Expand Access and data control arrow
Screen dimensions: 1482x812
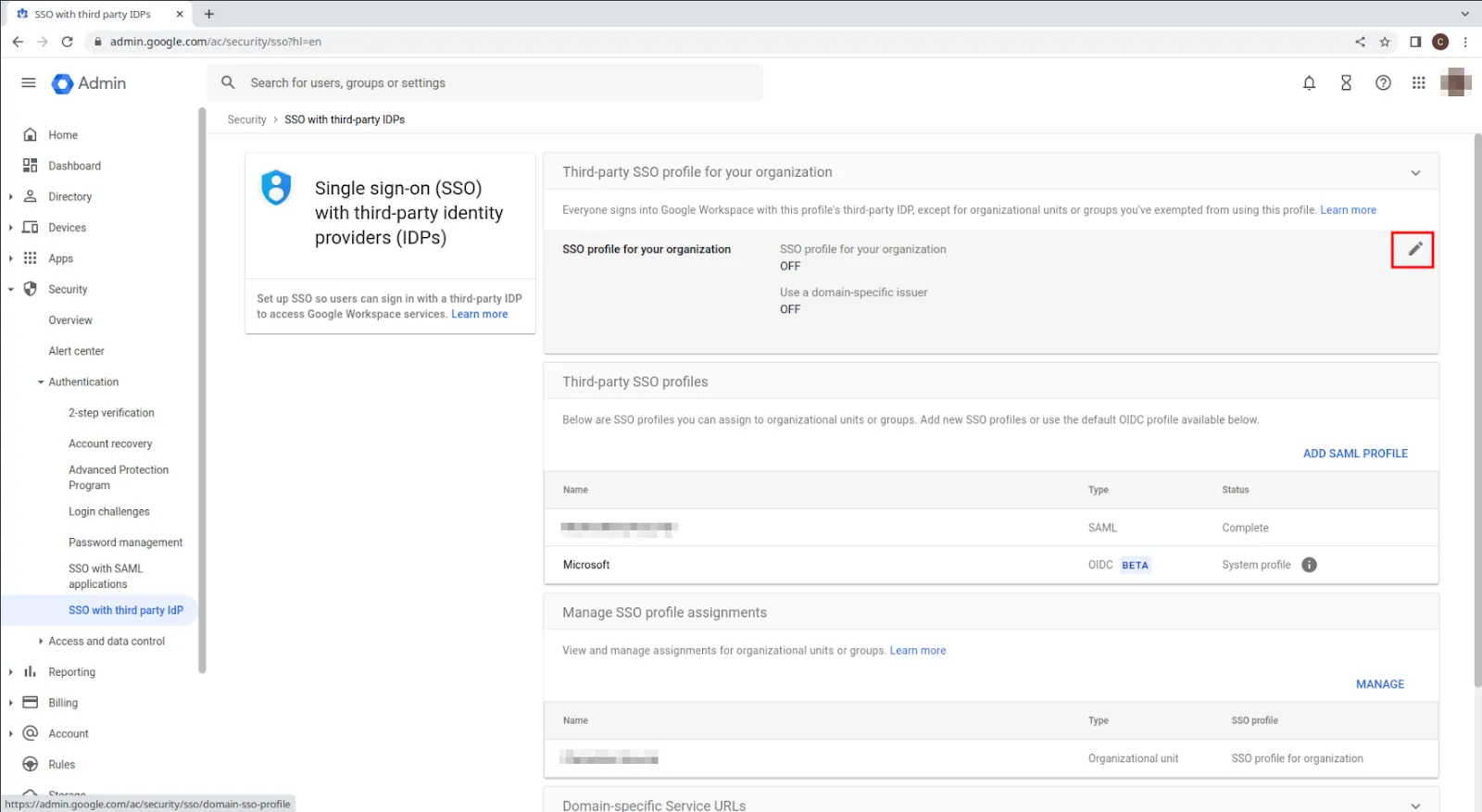41,641
